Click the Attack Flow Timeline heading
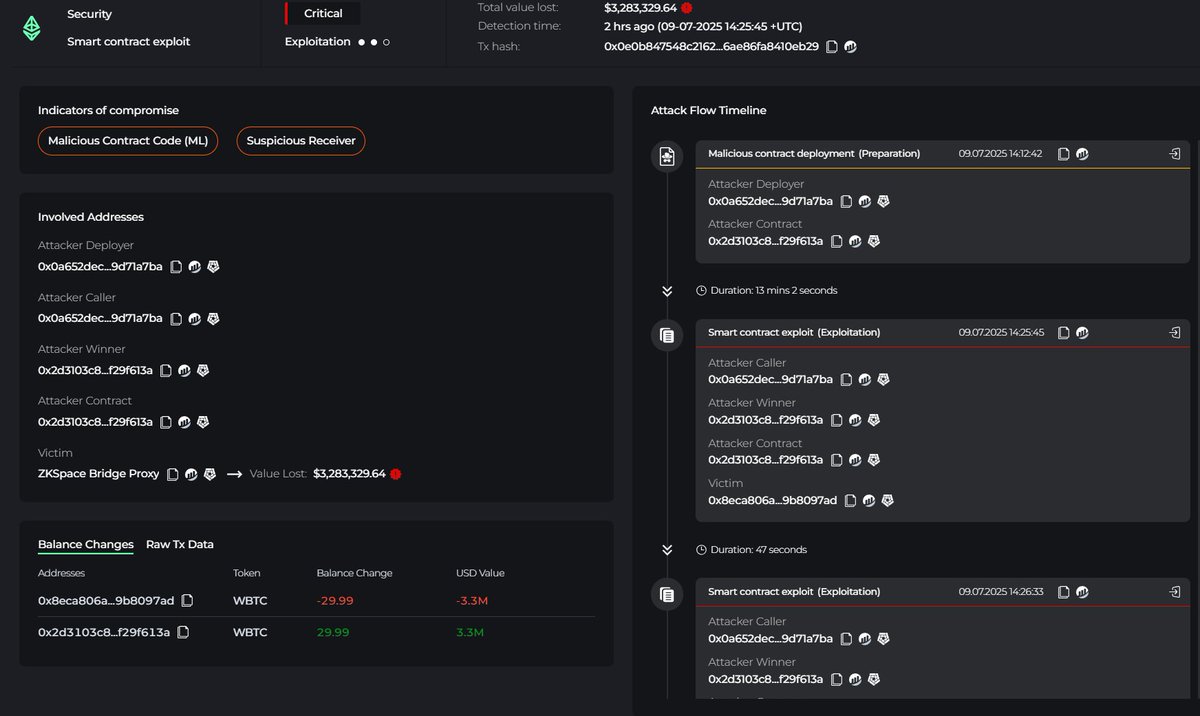 pos(709,110)
